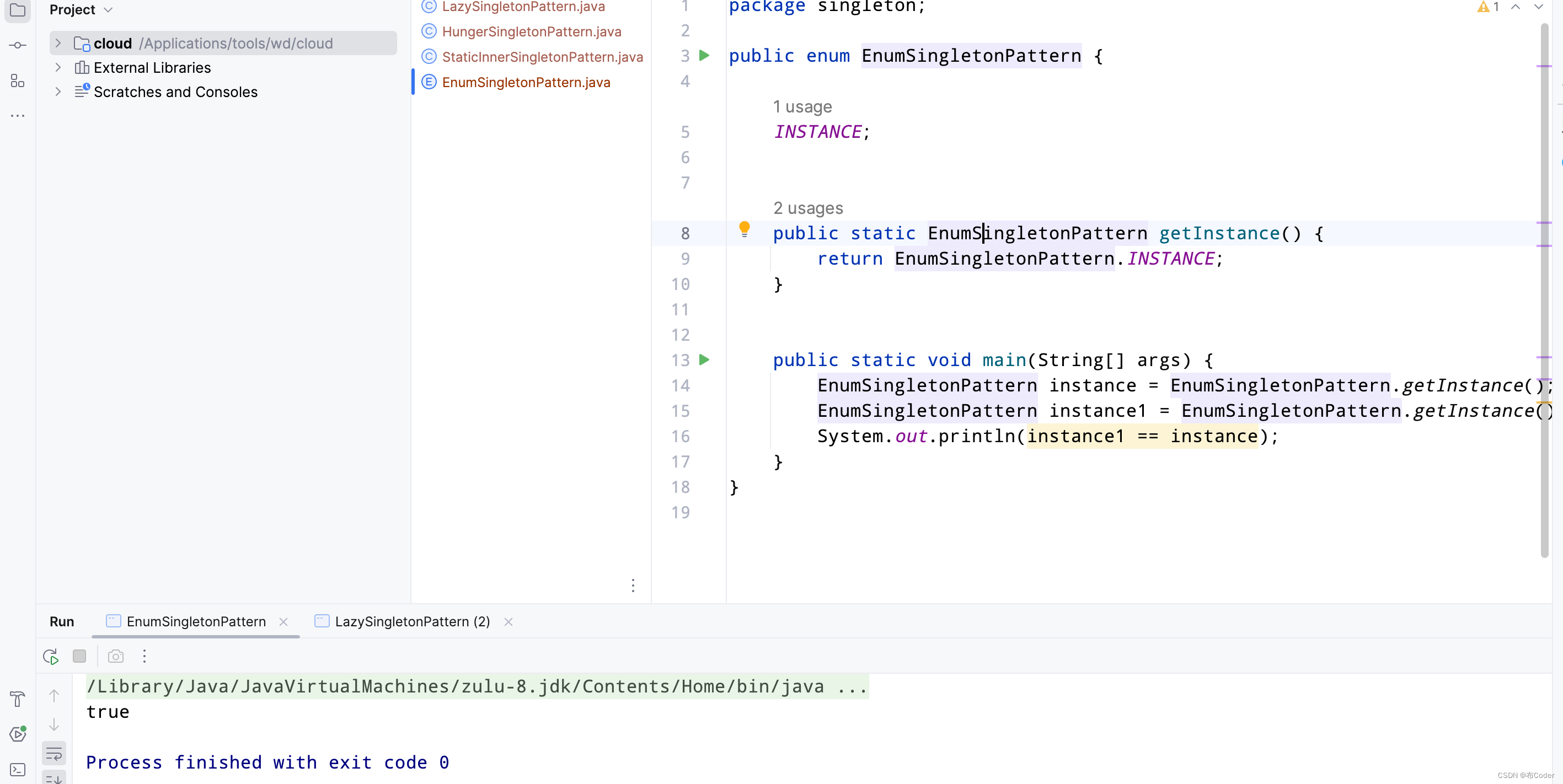Close the LazySingletonPattern (2) run tab
The image size is (1563, 784).
508,621
